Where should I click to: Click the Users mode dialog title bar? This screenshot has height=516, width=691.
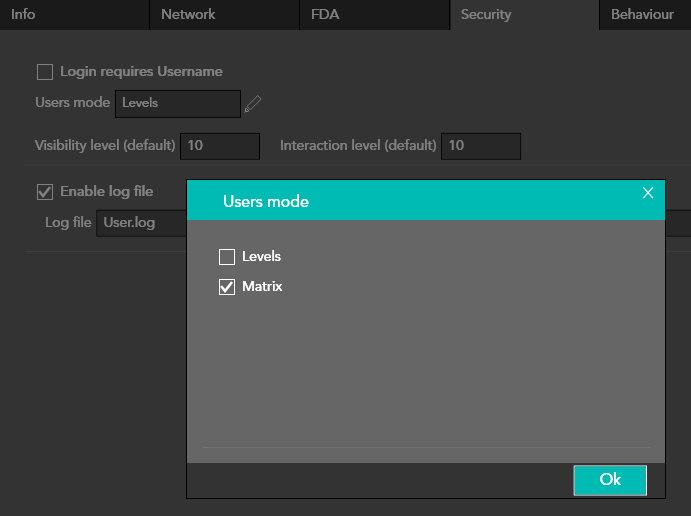tap(400, 201)
